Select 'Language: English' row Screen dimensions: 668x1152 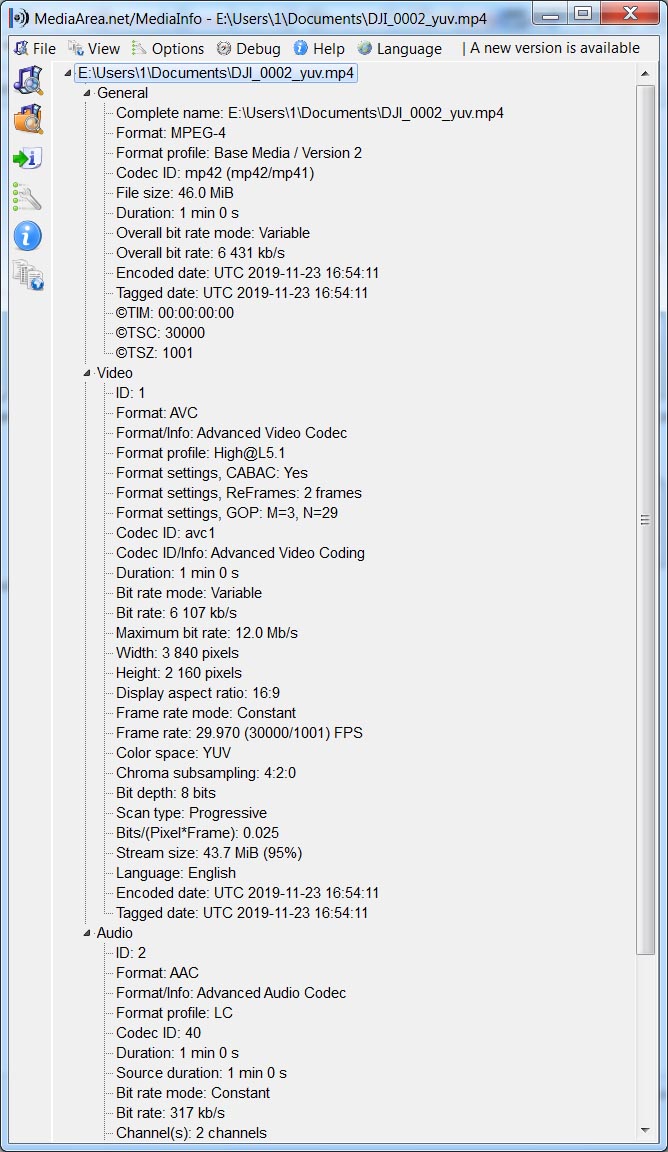coord(176,873)
